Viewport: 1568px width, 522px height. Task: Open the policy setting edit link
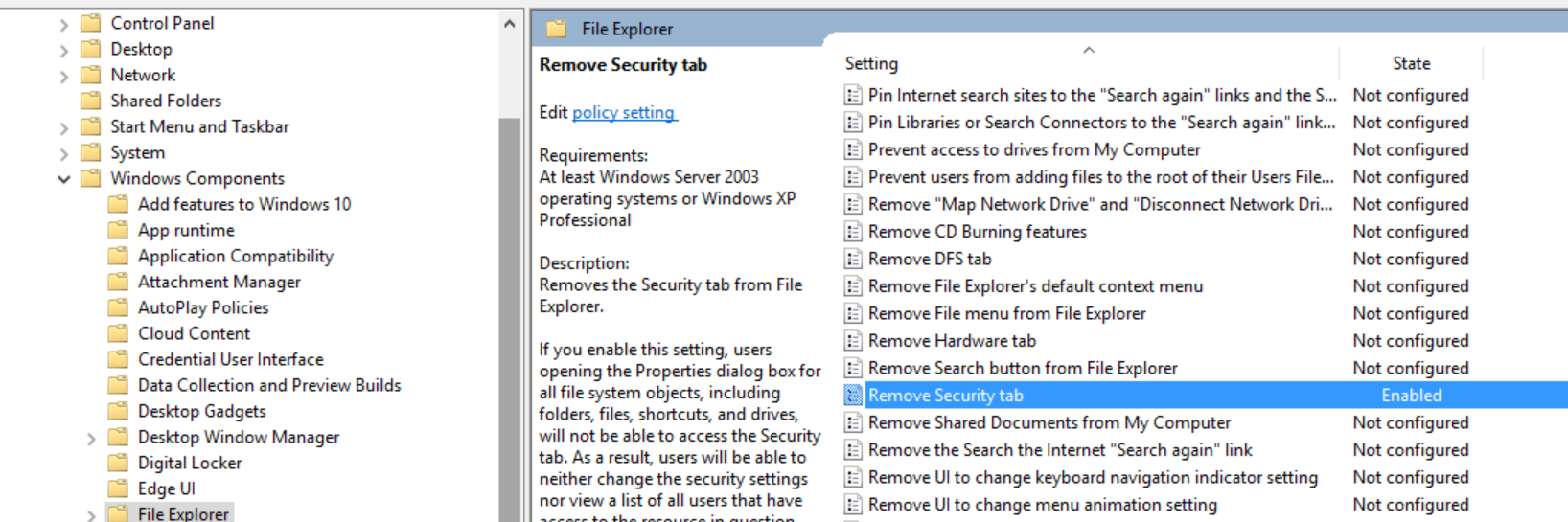coord(623,113)
